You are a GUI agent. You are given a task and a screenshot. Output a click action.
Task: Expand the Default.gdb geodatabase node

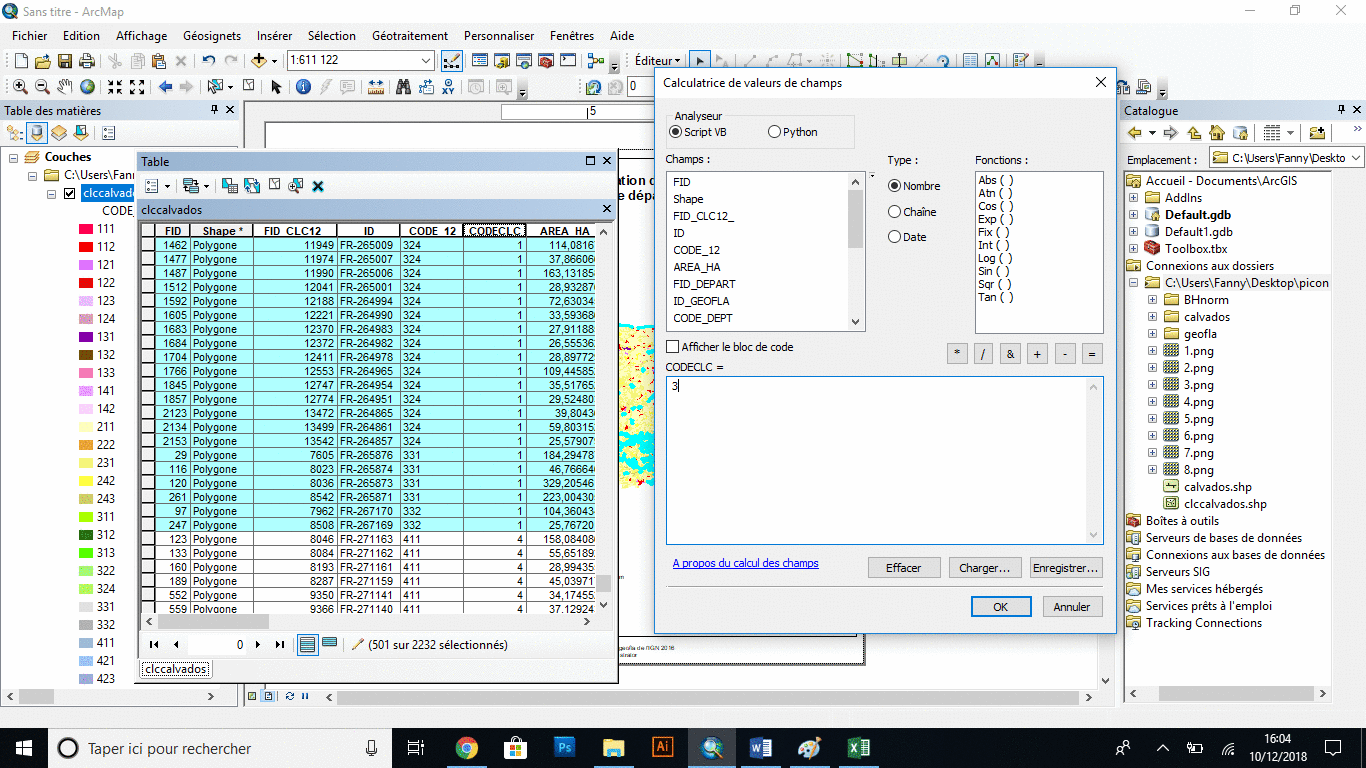pyautogui.click(x=1134, y=215)
